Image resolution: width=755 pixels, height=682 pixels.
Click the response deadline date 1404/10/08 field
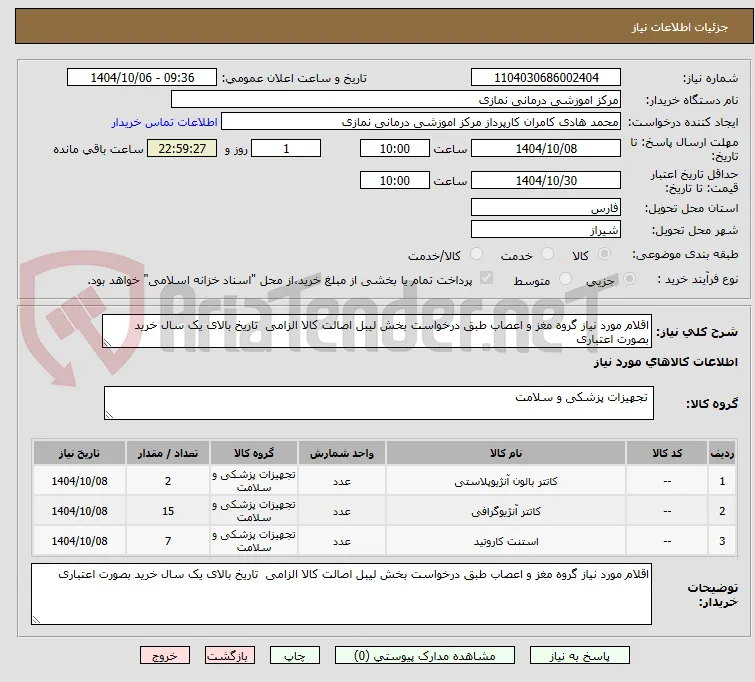point(546,148)
